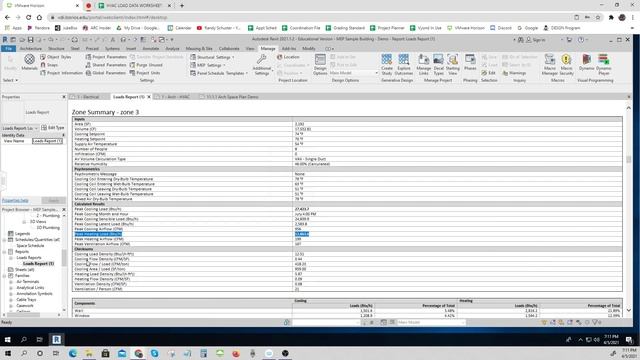This screenshot has width=640, height=360.
Task: Launch Dynamo
Action: [x=586, y=62]
